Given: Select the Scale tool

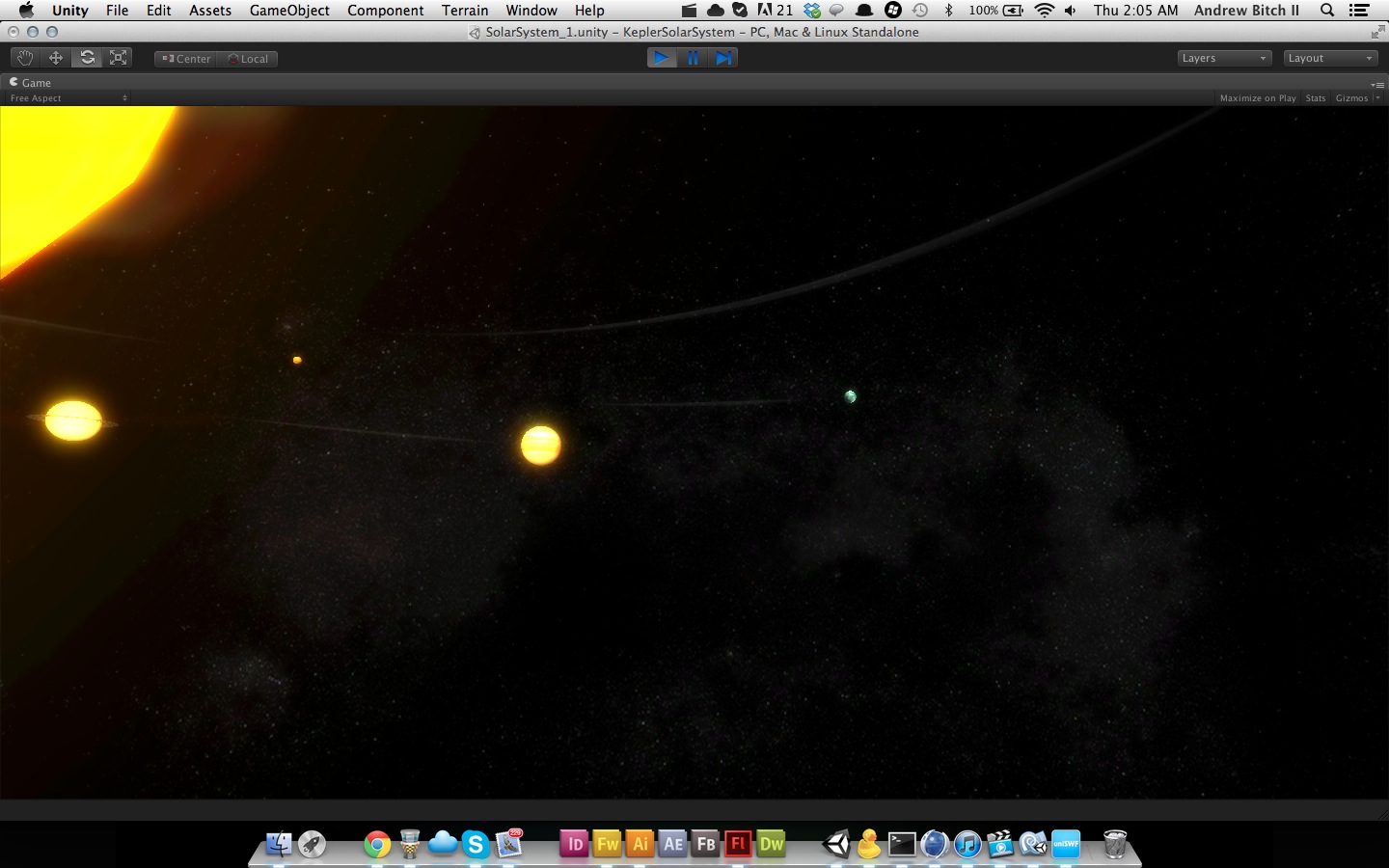Looking at the screenshot, I should pos(118,58).
